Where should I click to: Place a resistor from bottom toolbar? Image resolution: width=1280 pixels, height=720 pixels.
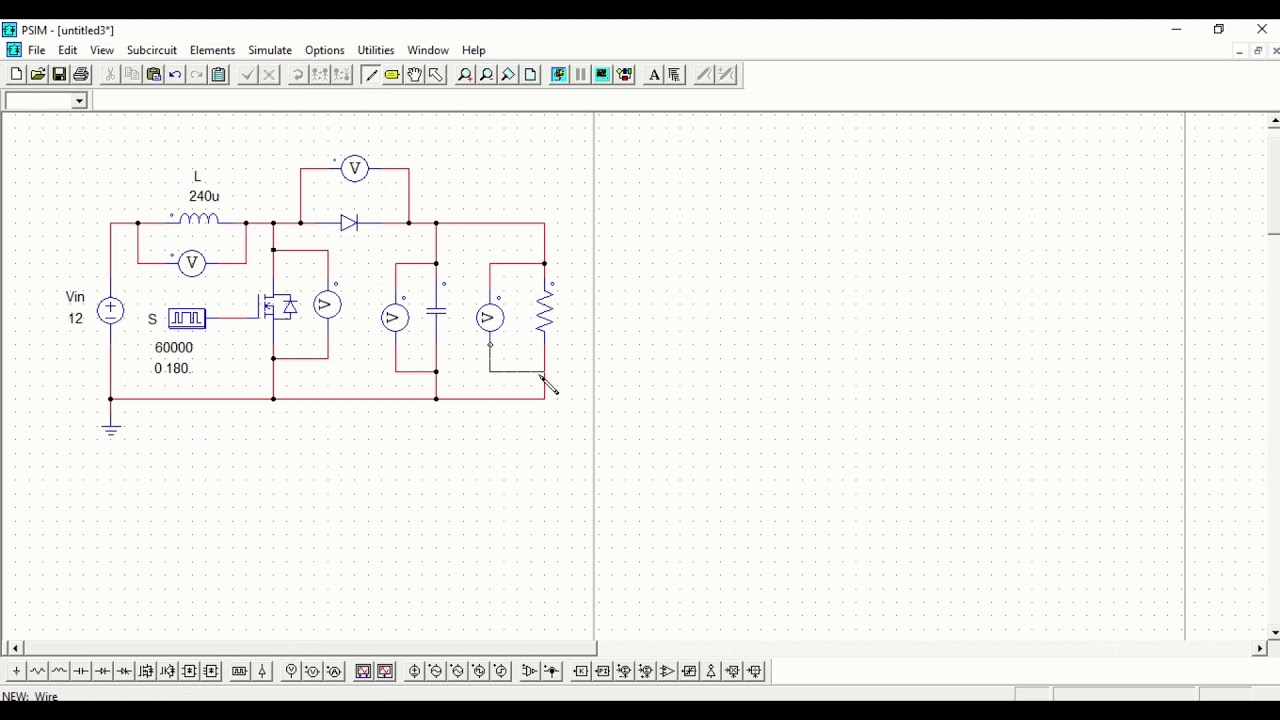pos(38,671)
